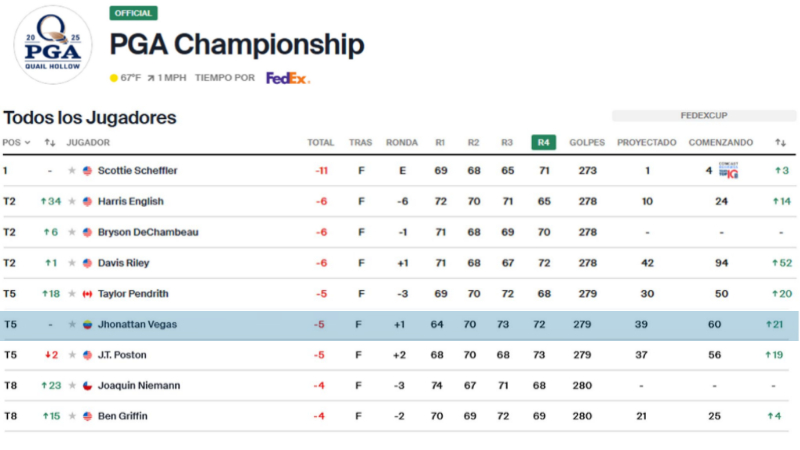The width and height of the screenshot is (800, 450).
Task: Sort by the POS column dropdown
Action: (x=16, y=143)
